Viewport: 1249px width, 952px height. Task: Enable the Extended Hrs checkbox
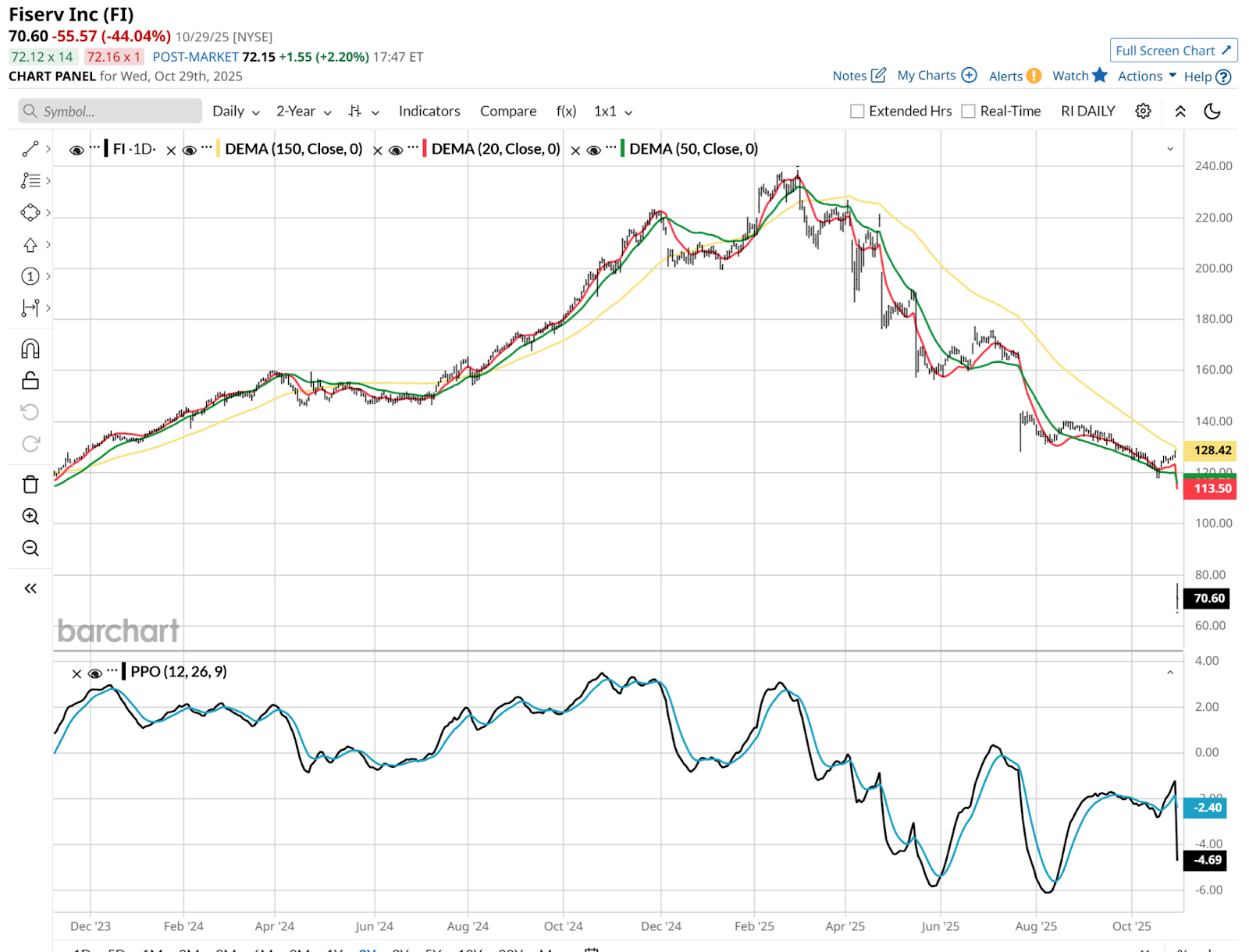tap(857, 112)
